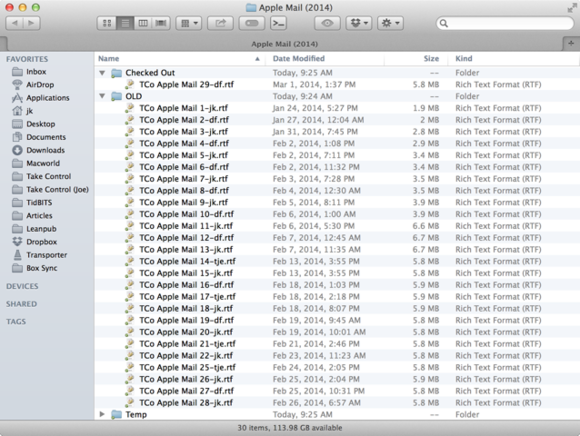Select TCo Apple Mail 20-jk.rtf

186,332
